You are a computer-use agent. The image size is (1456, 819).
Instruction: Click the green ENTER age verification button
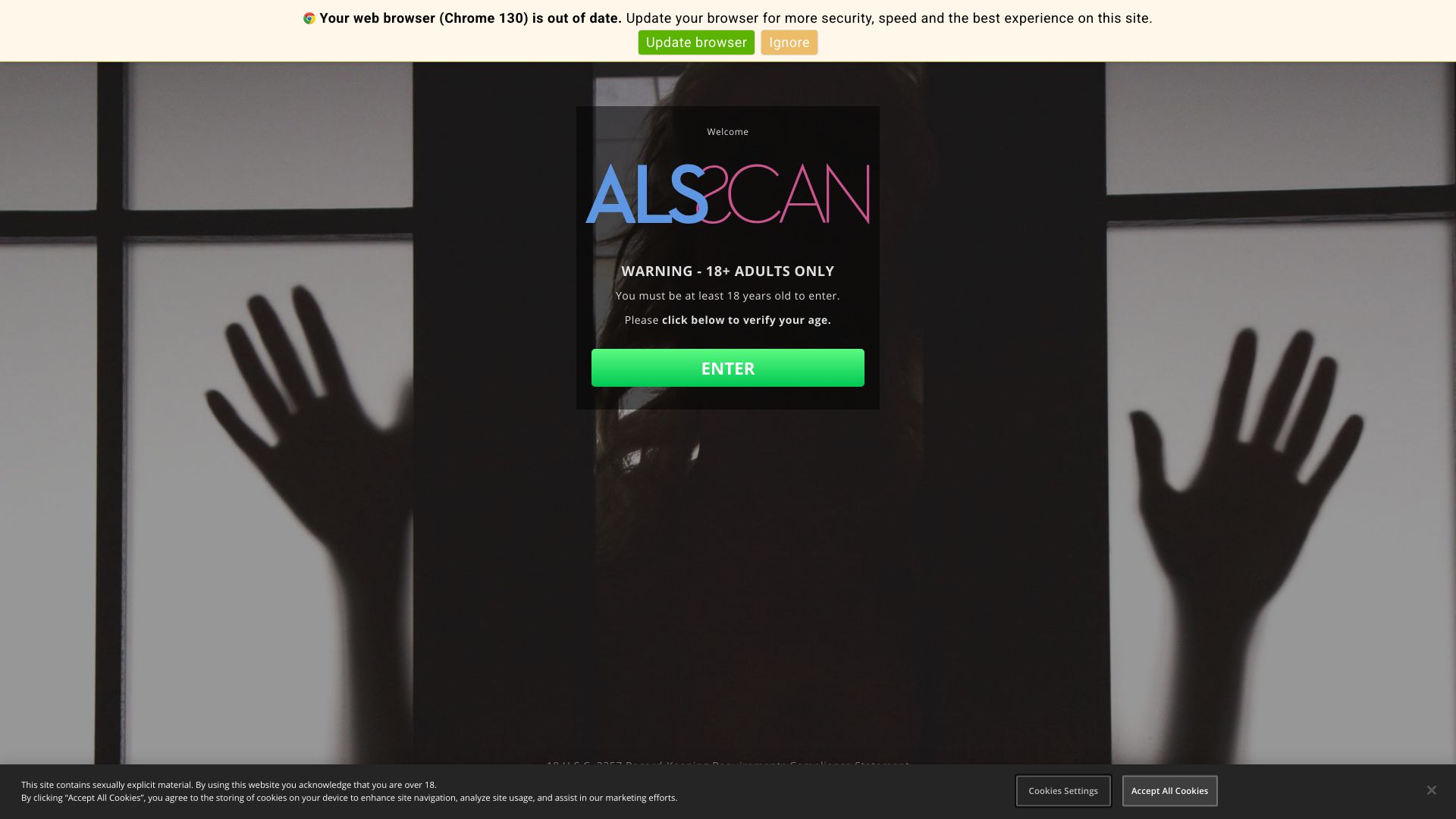coord(728,368)
